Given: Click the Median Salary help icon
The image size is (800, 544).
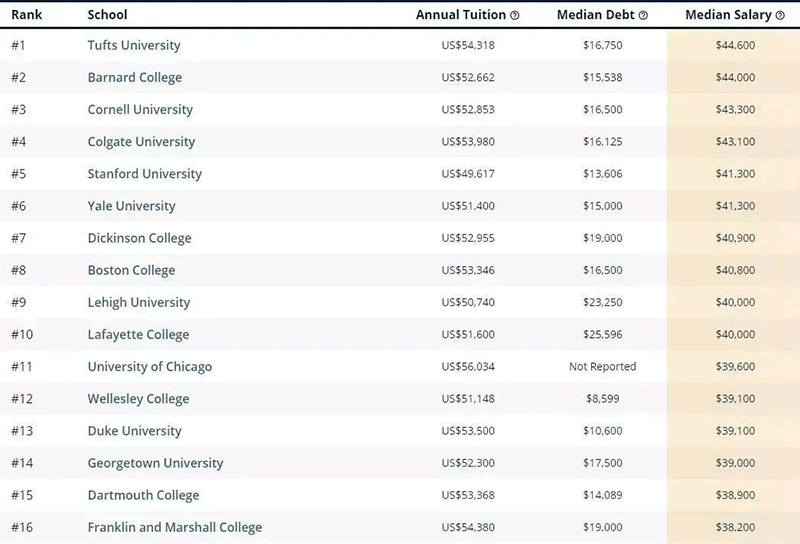Looking at the screenshot, I should [x=780, y=15].
